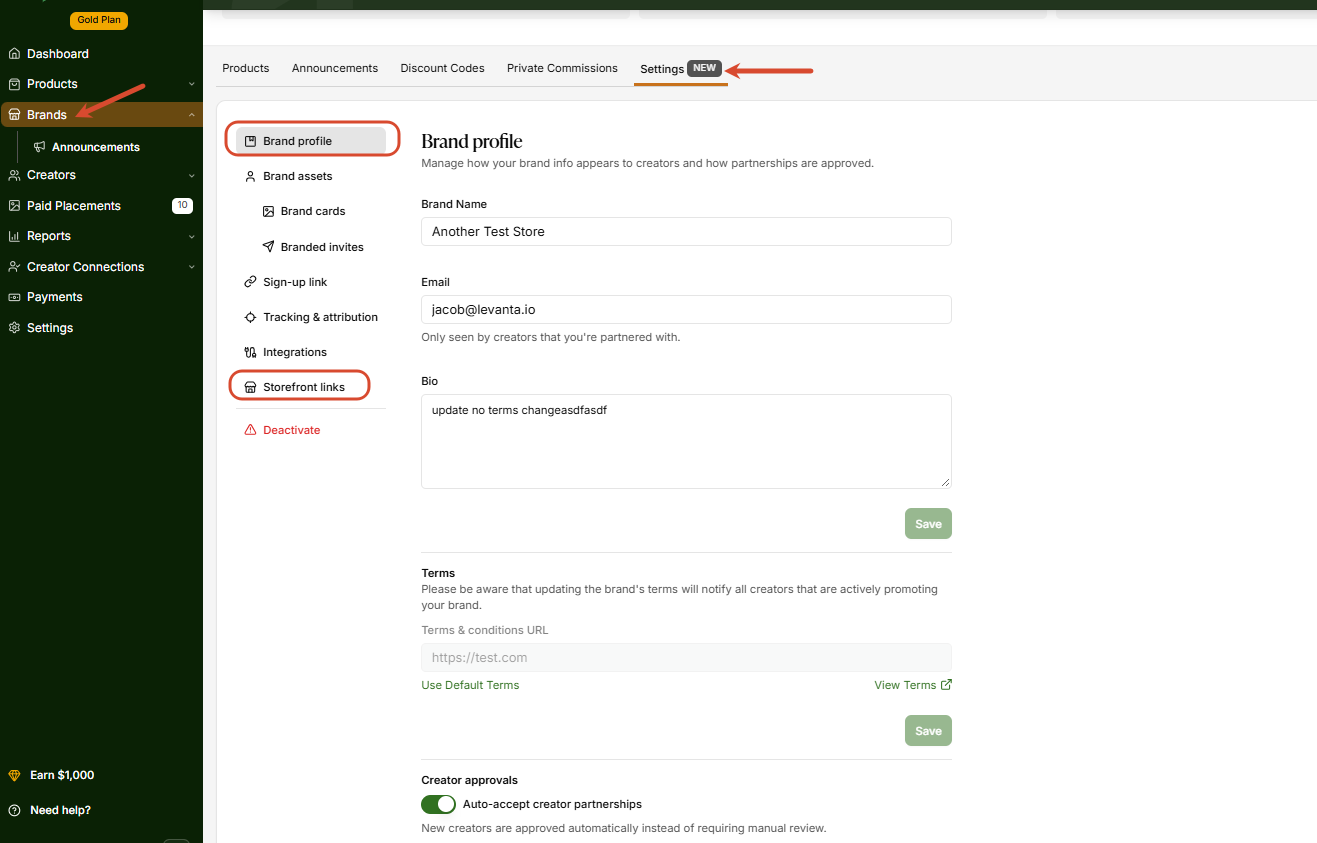Image resolution: width=1317 pixels, height=843 pixels.
Task: Click the Brands storefront icon in sidebar
Action: coord(14,115)
